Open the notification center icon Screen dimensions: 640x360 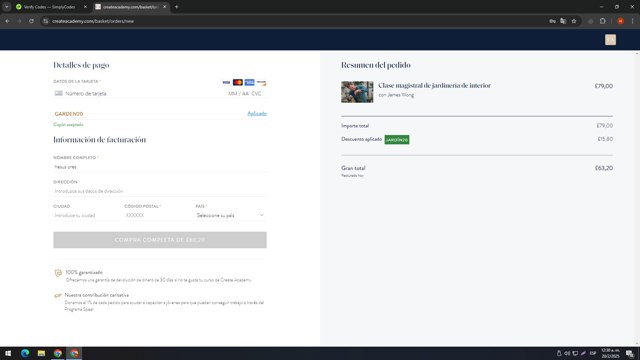click(630, 353)
